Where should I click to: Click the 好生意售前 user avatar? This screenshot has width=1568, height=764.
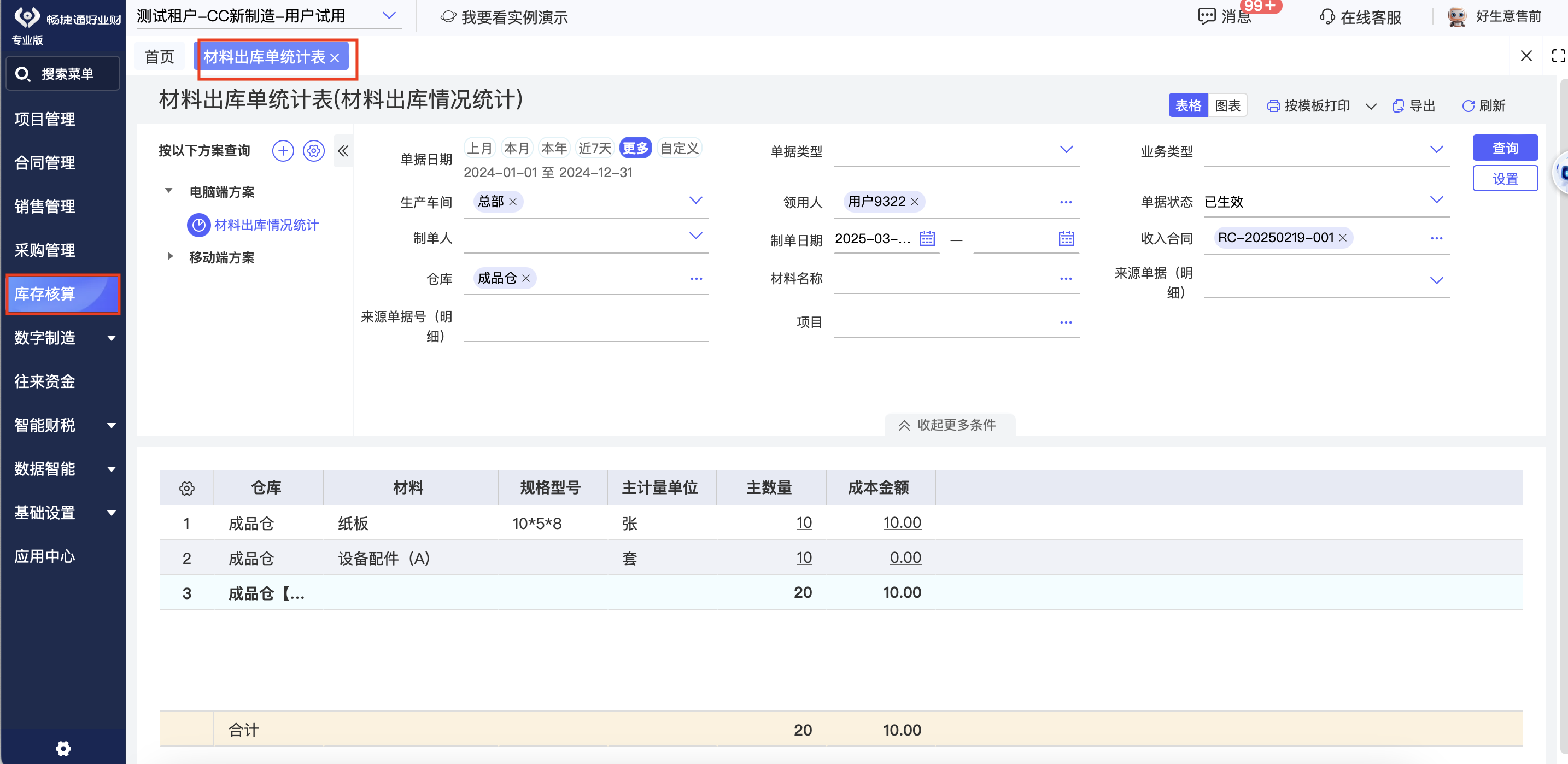1456,16
